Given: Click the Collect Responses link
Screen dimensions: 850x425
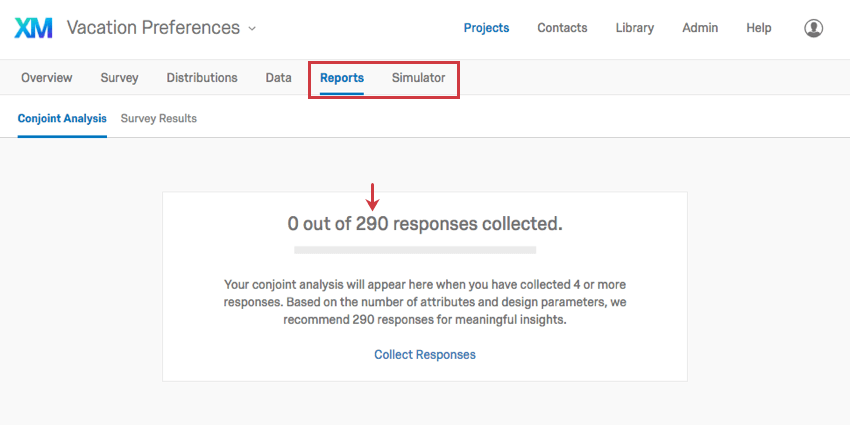Looking at the screenshot, I should click(425, 354).
